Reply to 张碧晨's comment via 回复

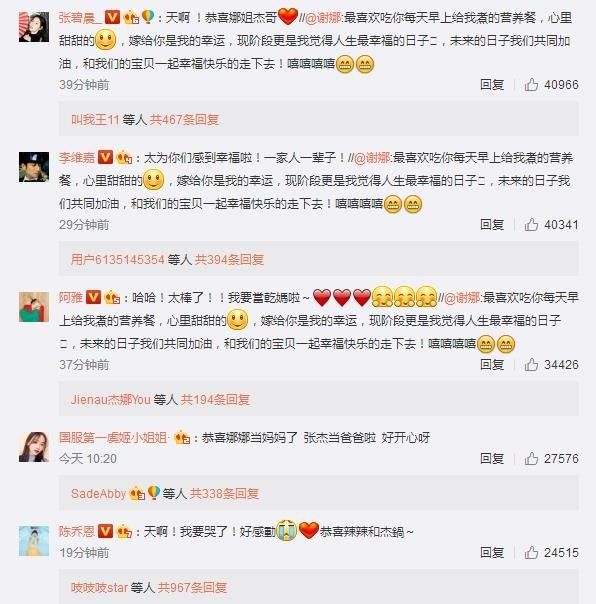click(x=492, y=84)
